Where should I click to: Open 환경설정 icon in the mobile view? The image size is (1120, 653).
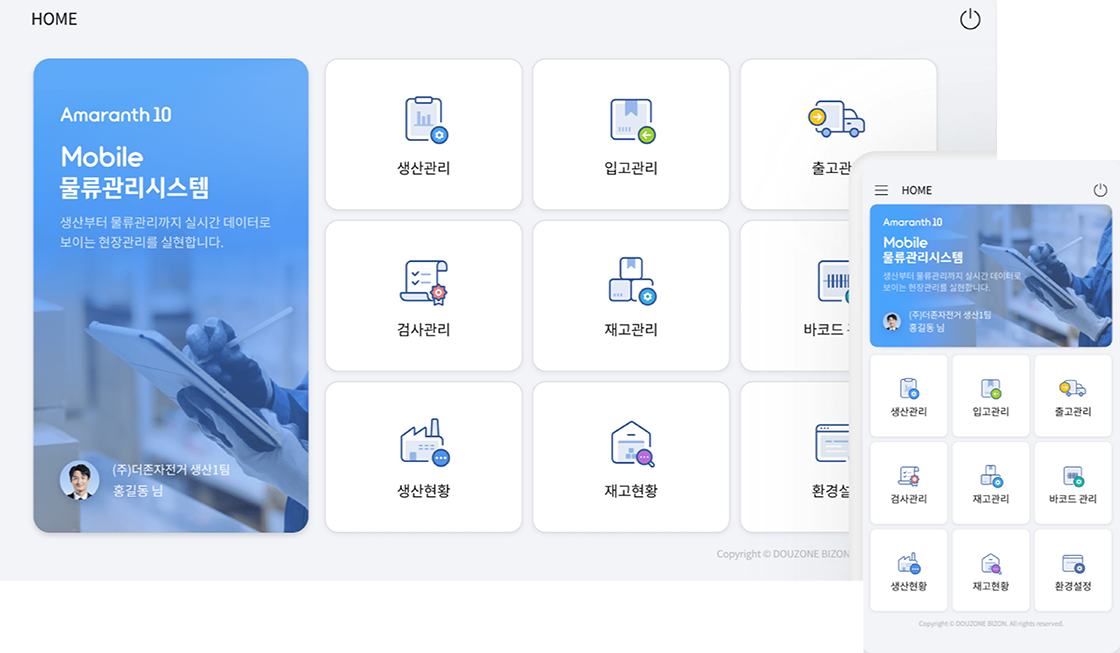coord(1073,564)
